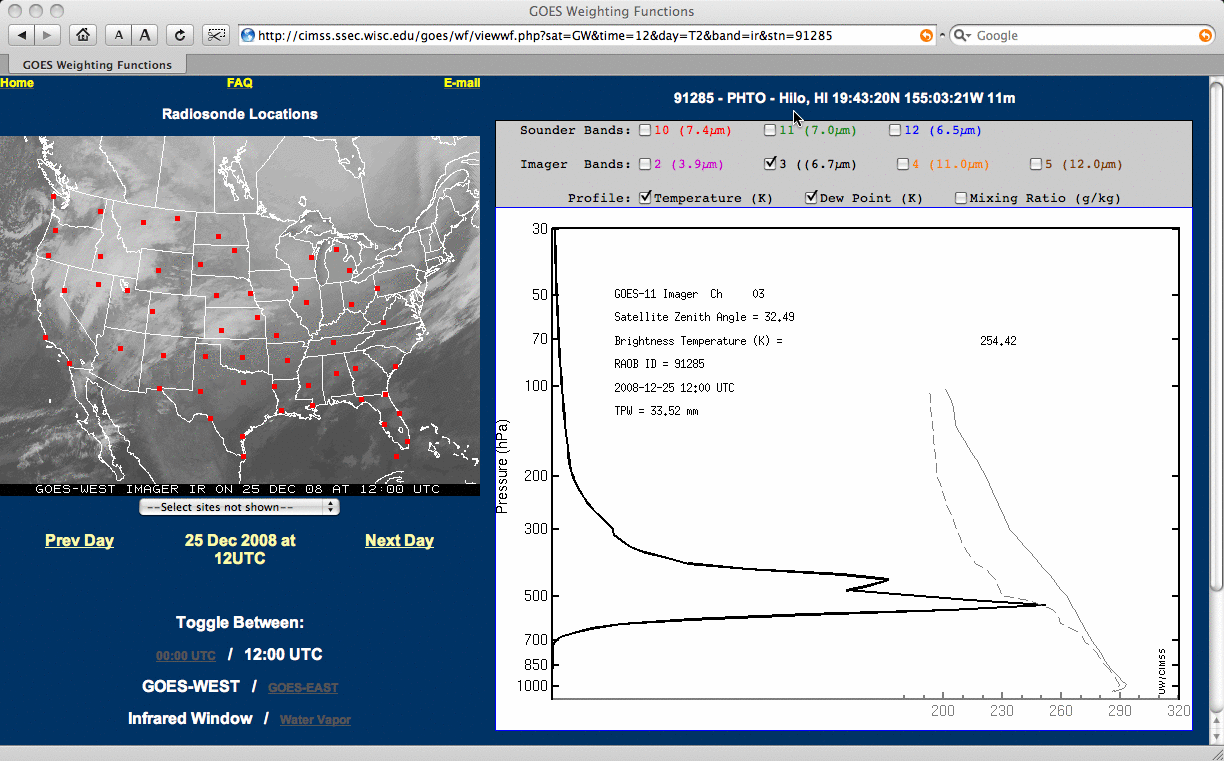Check Imager band 4 (11.0µm)
Image resolution: width=1224 pixels, height=761 pixels.
(x=903, y=164)
